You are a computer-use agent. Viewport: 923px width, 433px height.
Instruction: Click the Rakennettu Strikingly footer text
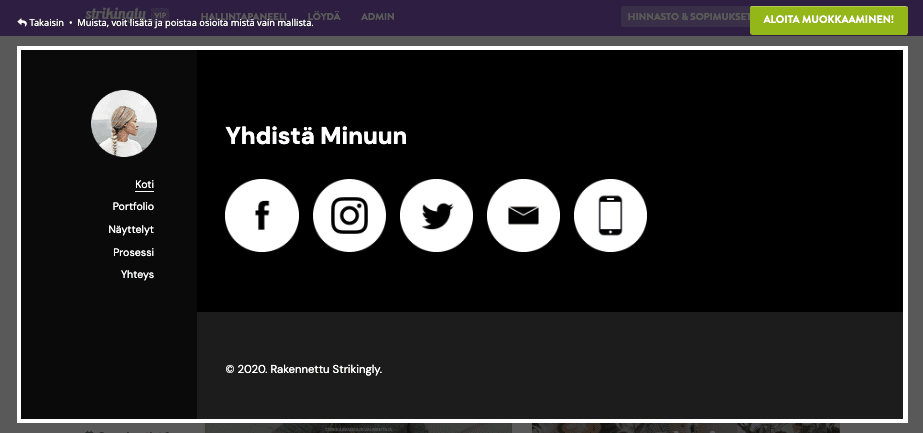pyautogui.click(x=304, y=369)
